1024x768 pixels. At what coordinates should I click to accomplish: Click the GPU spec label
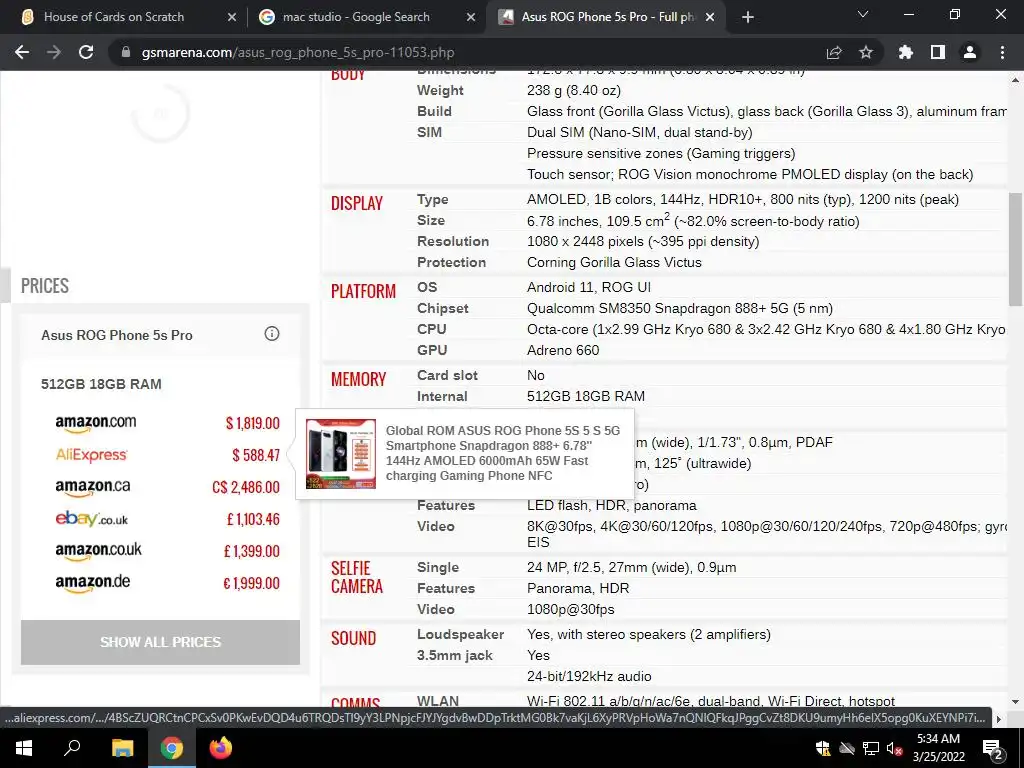coord(432,350)
